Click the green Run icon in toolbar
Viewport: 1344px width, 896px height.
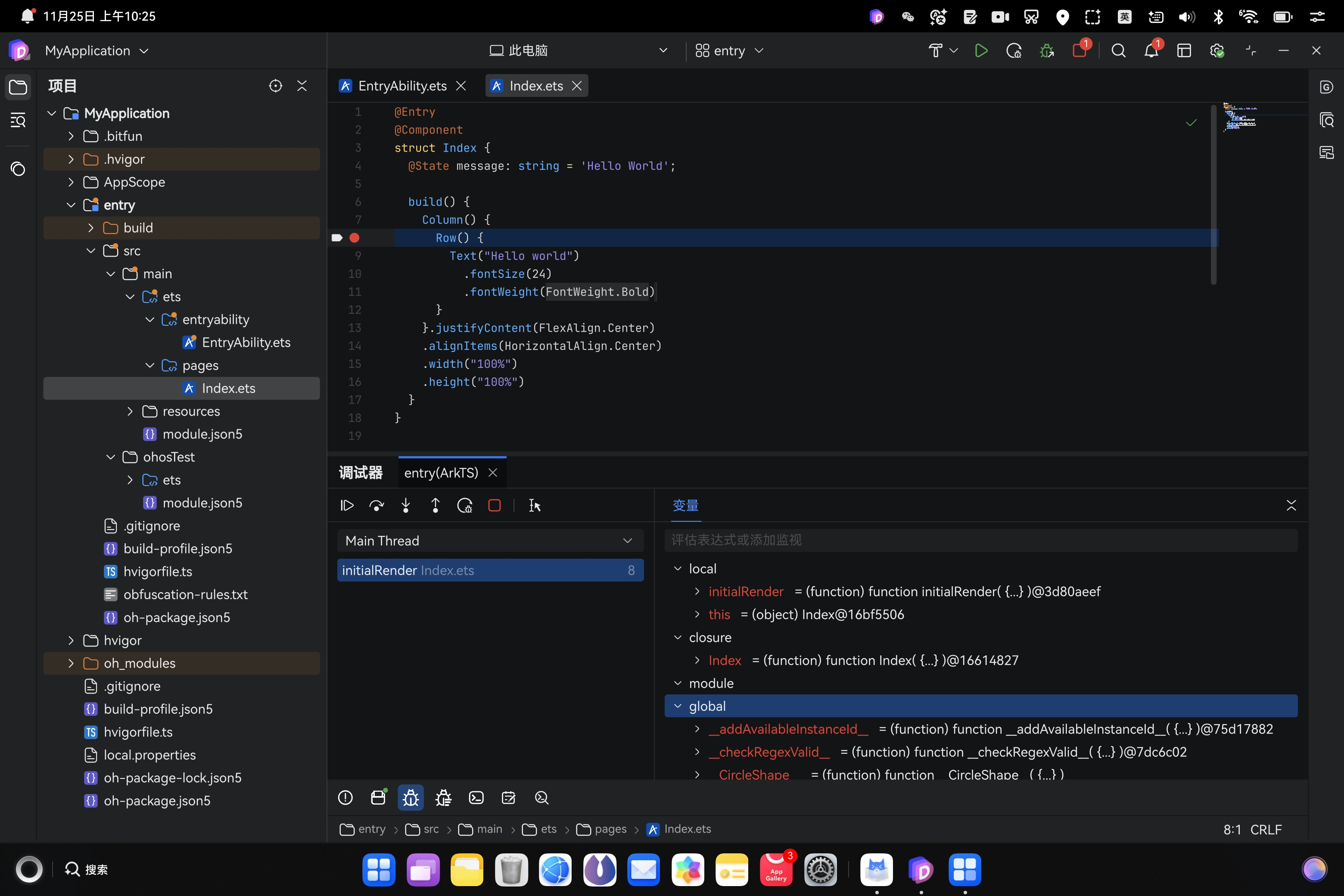(980, 51)
